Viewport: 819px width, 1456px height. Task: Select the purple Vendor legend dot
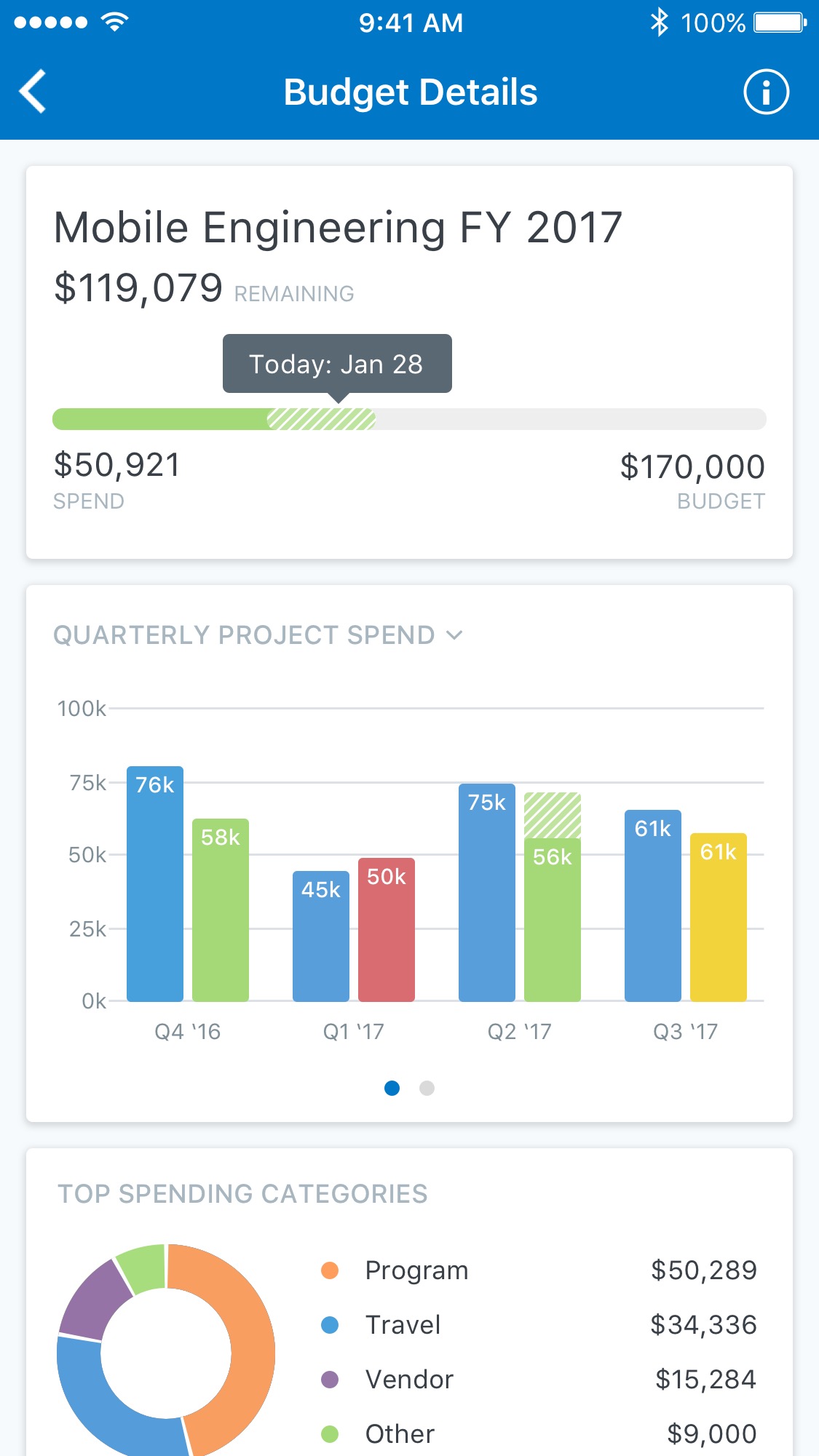pyautogui.click(x=330, y=1380)
